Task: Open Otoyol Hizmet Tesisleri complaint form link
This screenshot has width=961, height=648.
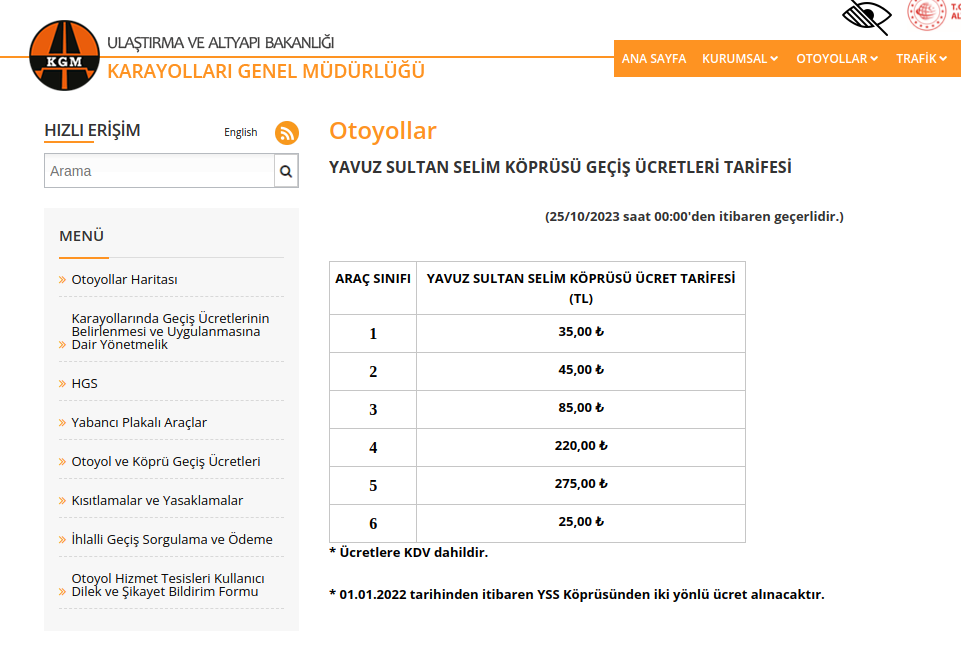Action: click(x=168, y=585)
